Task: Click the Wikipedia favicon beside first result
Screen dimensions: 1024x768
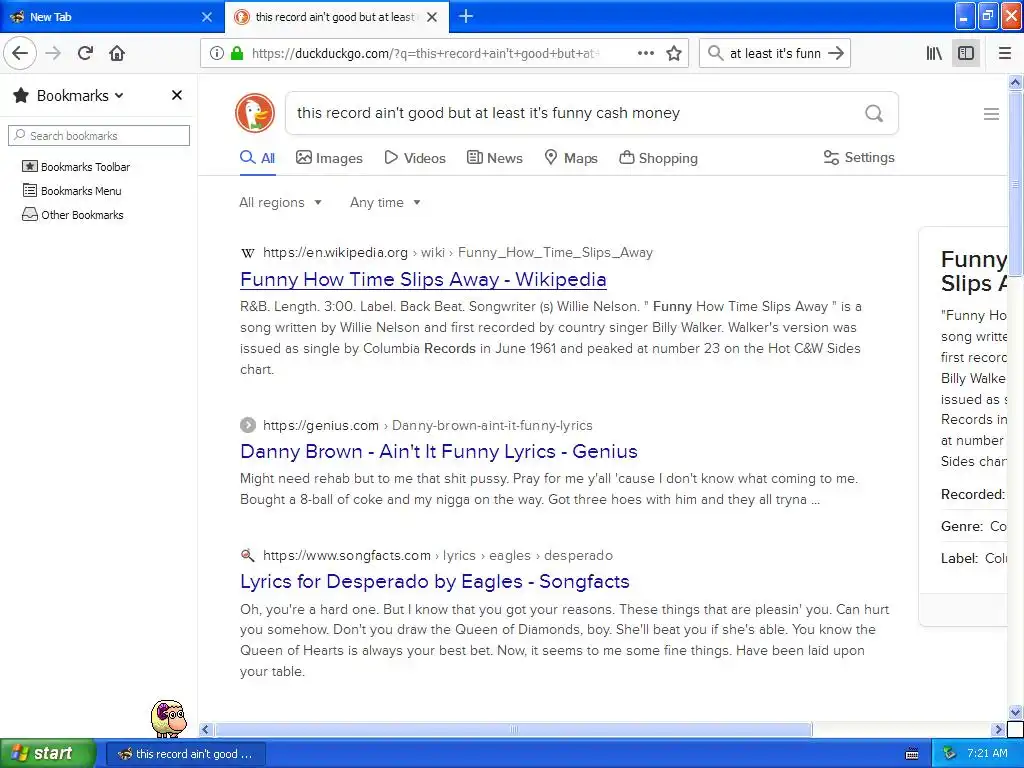Action: pyautogui.click(x=248, y=253)
